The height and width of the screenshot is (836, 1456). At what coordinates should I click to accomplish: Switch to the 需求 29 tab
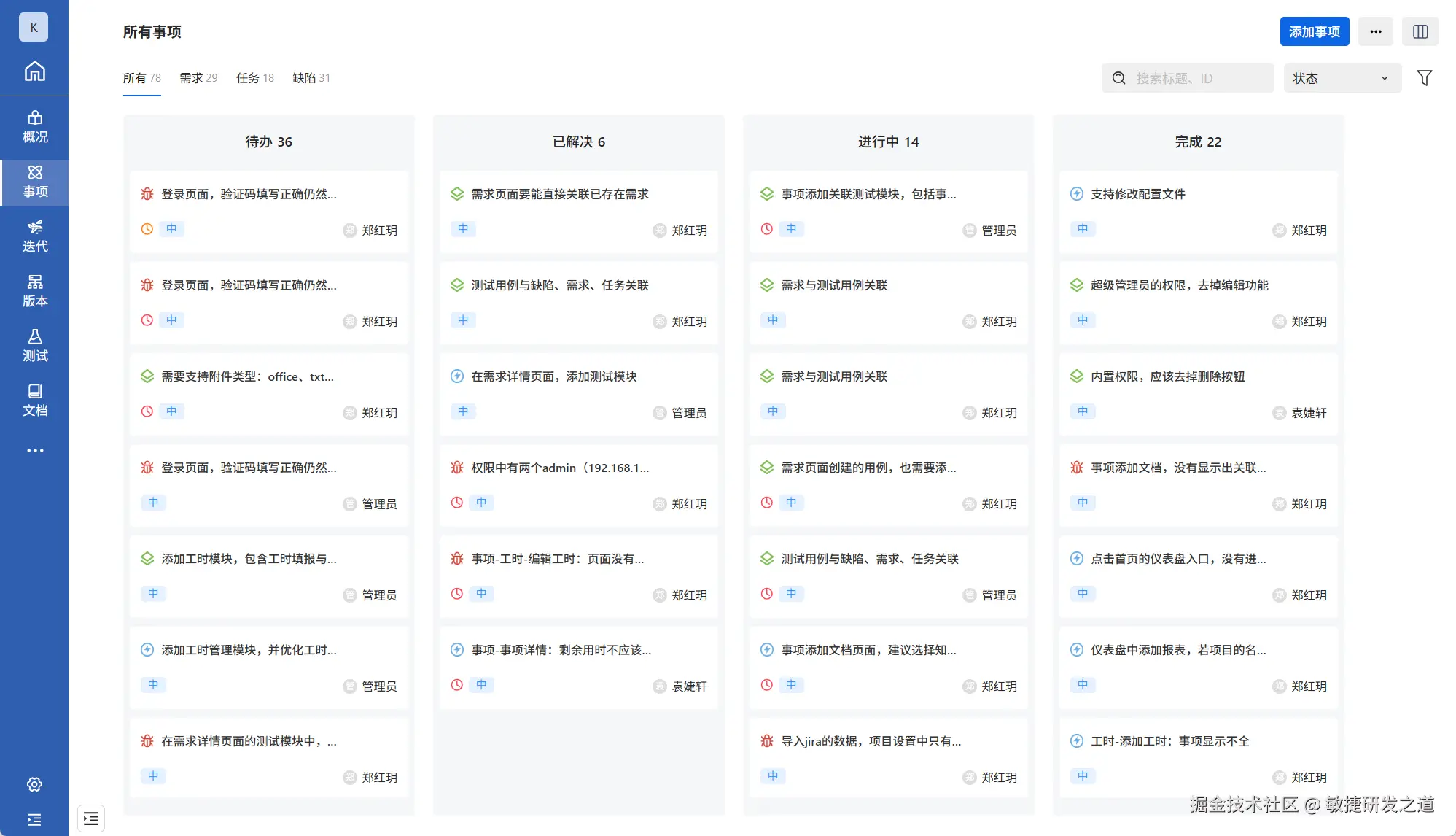click(198, 78)
